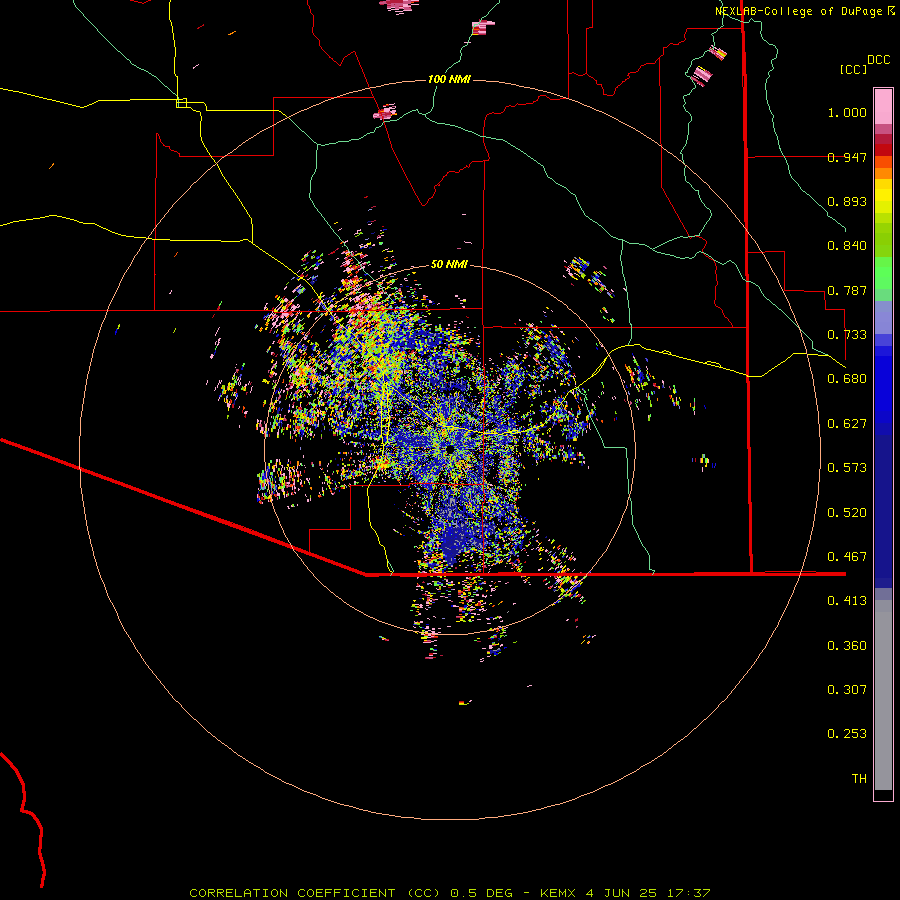This screenshot has height=900, width=900.
Task: Click the 0.520 value on color scale
Action: (x=847, y=513)
